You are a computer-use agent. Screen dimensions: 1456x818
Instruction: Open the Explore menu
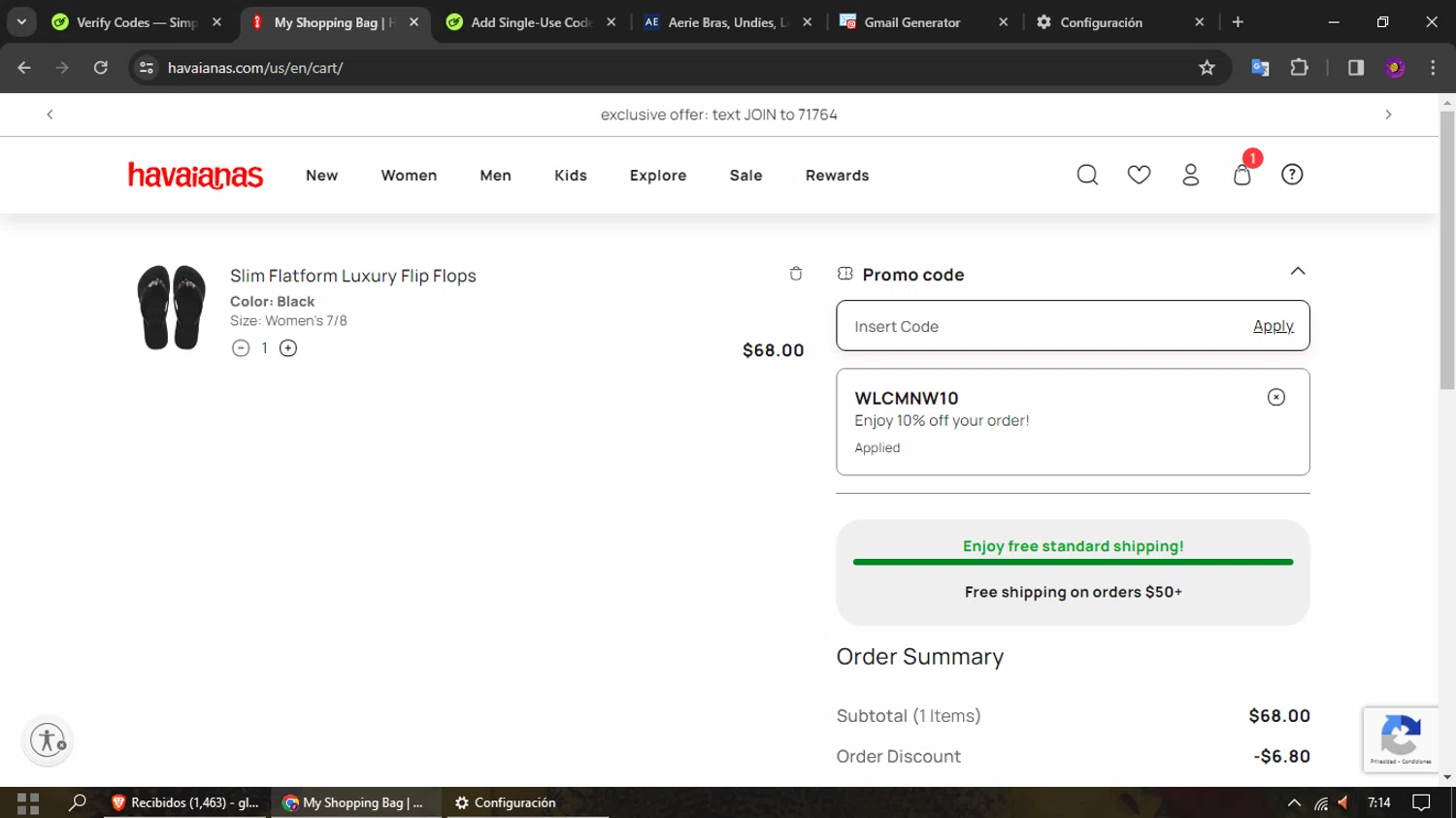point(658,176)
